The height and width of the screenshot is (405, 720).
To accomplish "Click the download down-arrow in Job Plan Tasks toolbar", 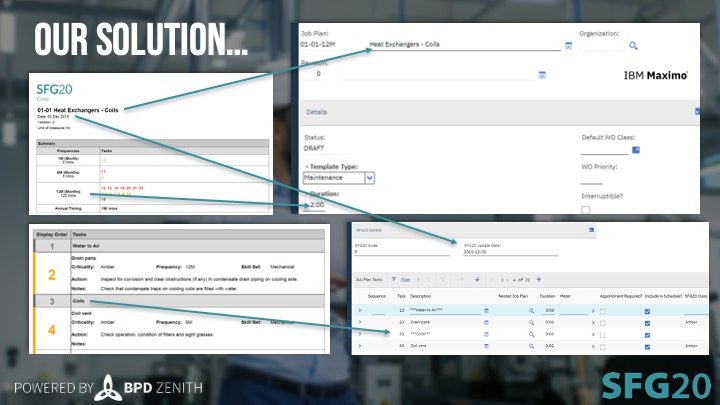I will click(x=477, y=279).
